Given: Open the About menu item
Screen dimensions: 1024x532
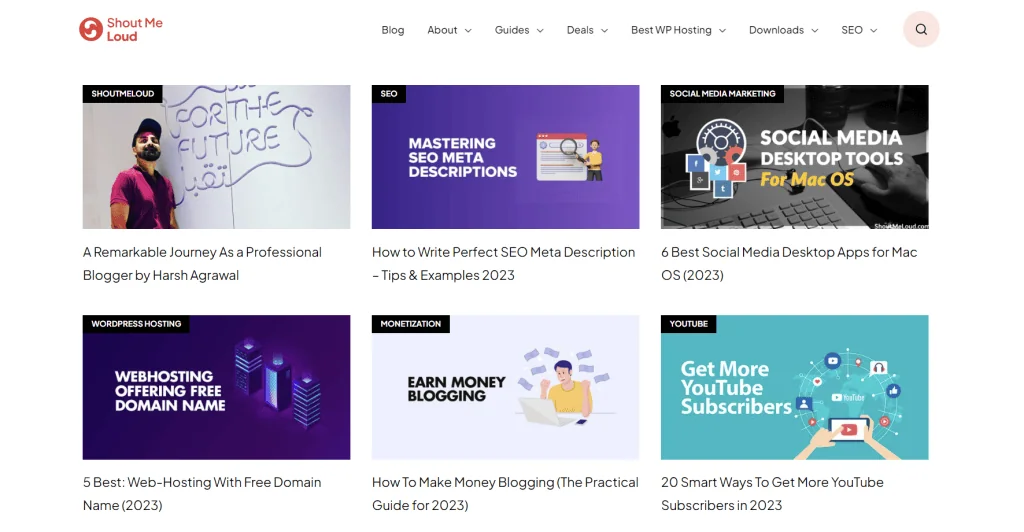Looking at the screenshot, I should click(x=442, y=30).
